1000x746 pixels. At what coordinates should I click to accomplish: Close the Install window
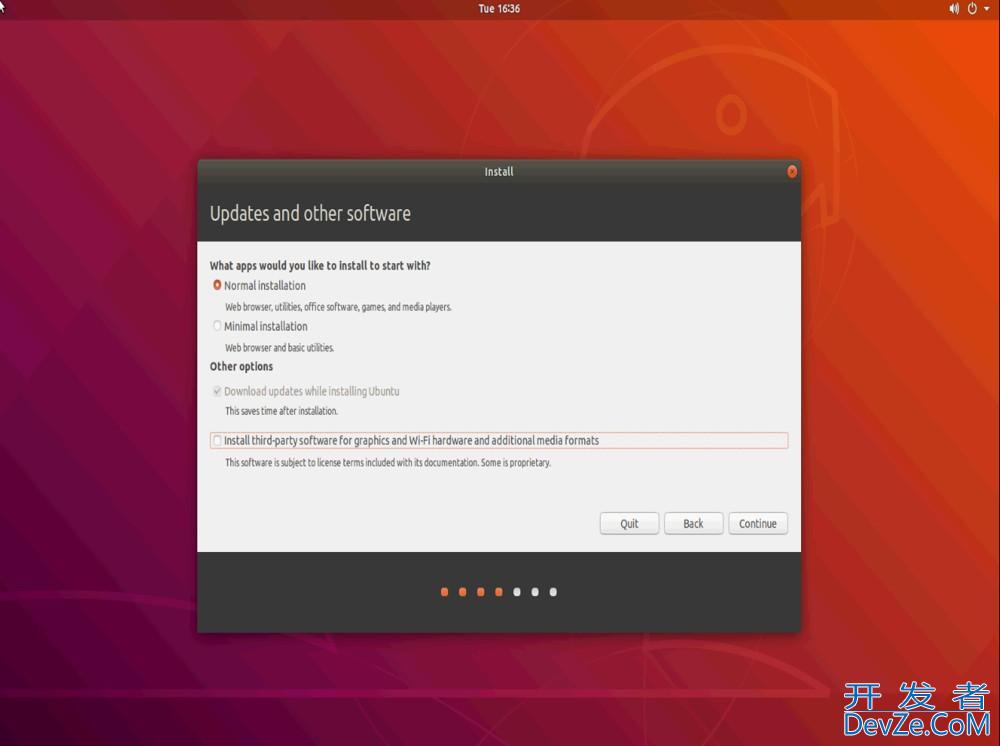(791, 172)
